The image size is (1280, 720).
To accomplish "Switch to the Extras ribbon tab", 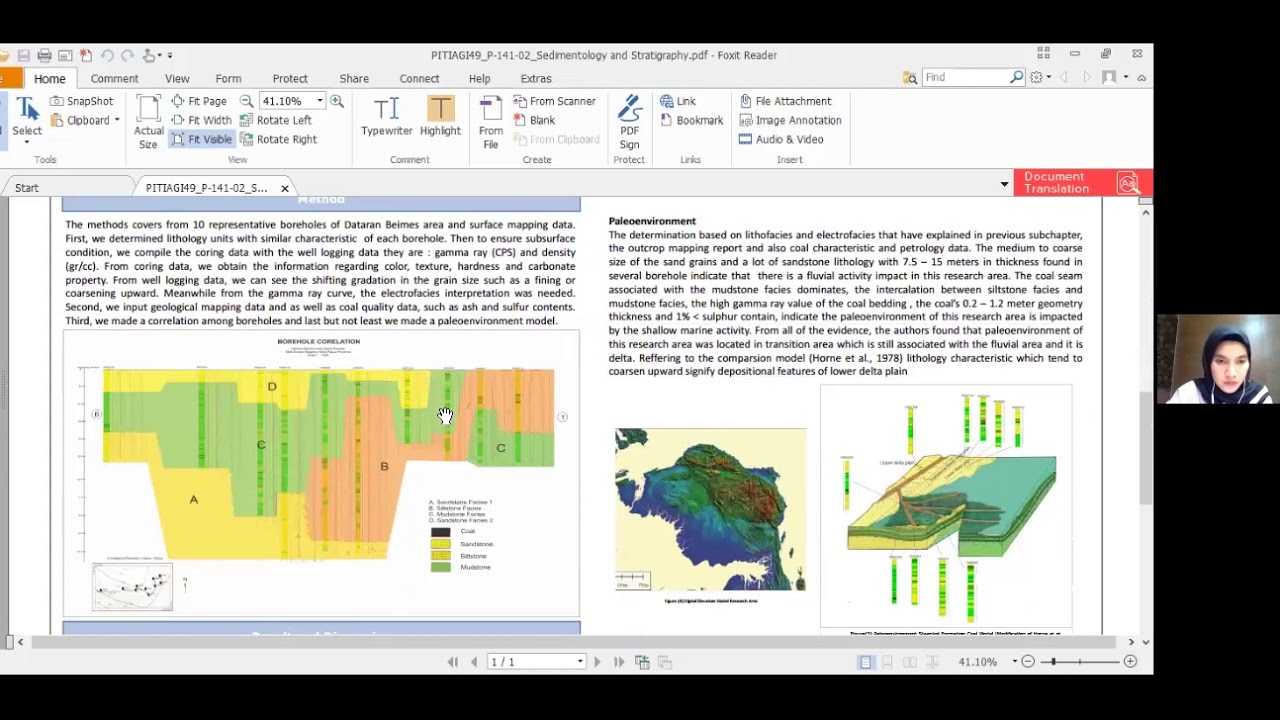I will point(536,78).
